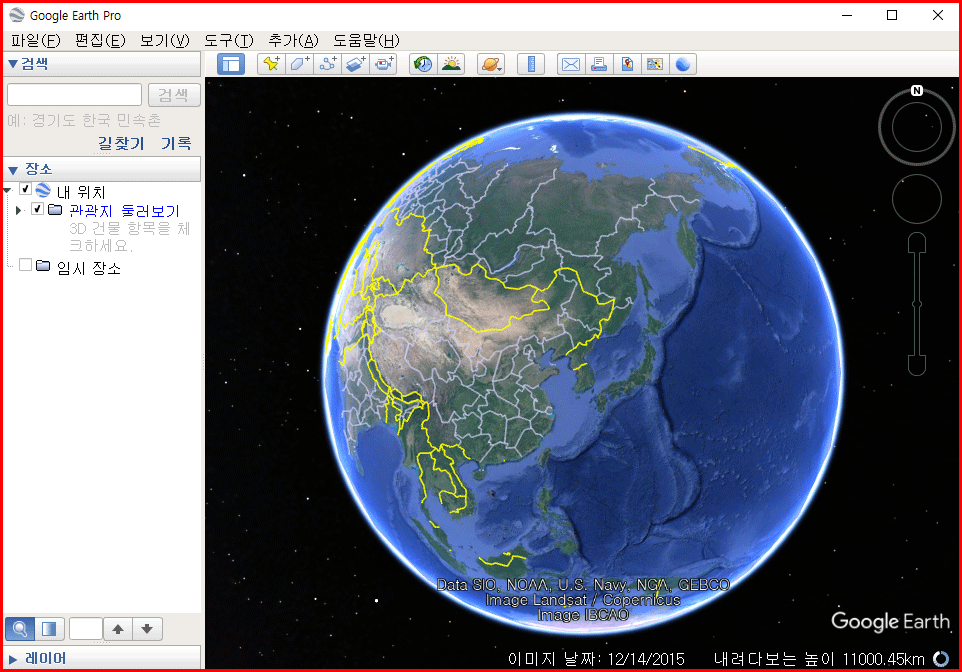
Task: Select the Add Polygon tool
Action: click(x=299, y=64)
